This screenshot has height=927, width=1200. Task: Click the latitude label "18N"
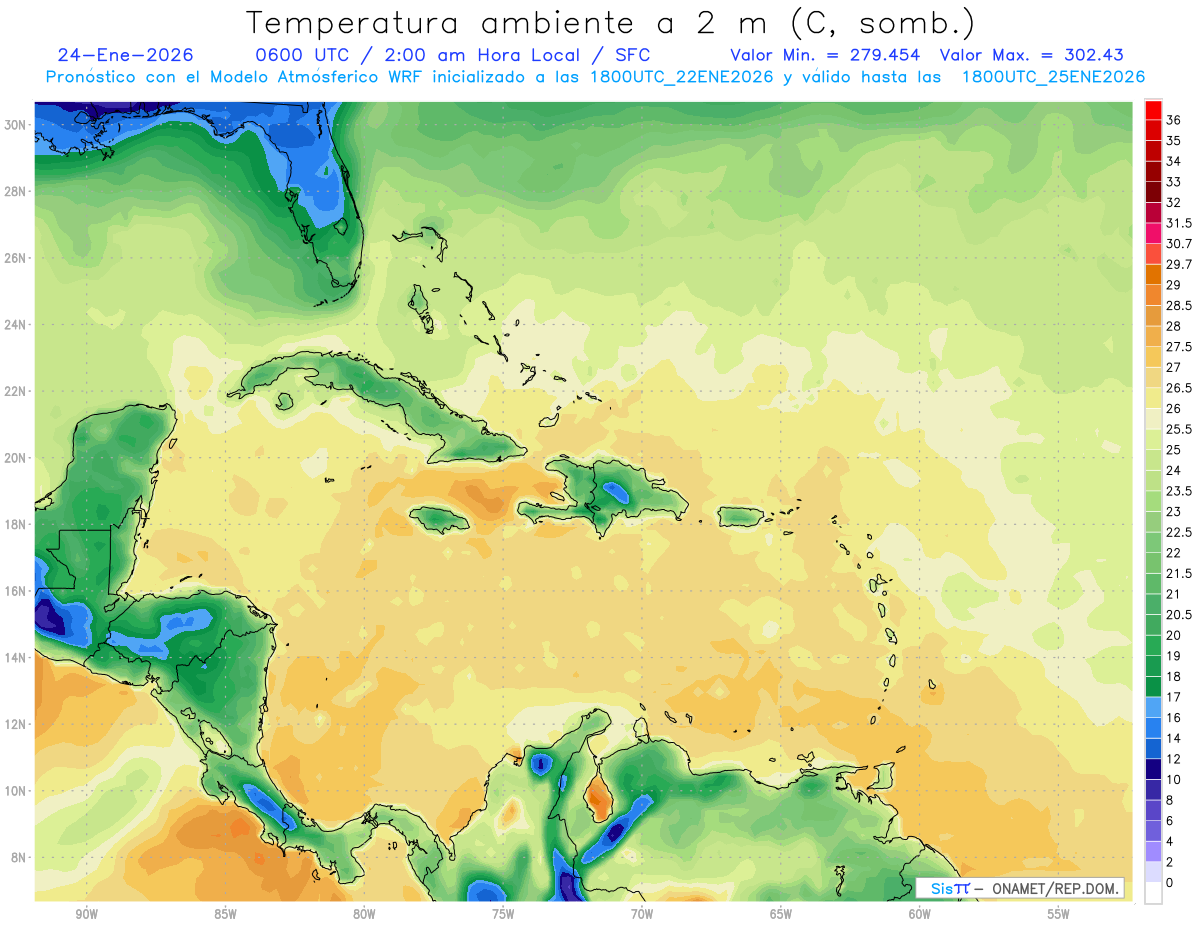pyautogui.click(x=17, y=524)
